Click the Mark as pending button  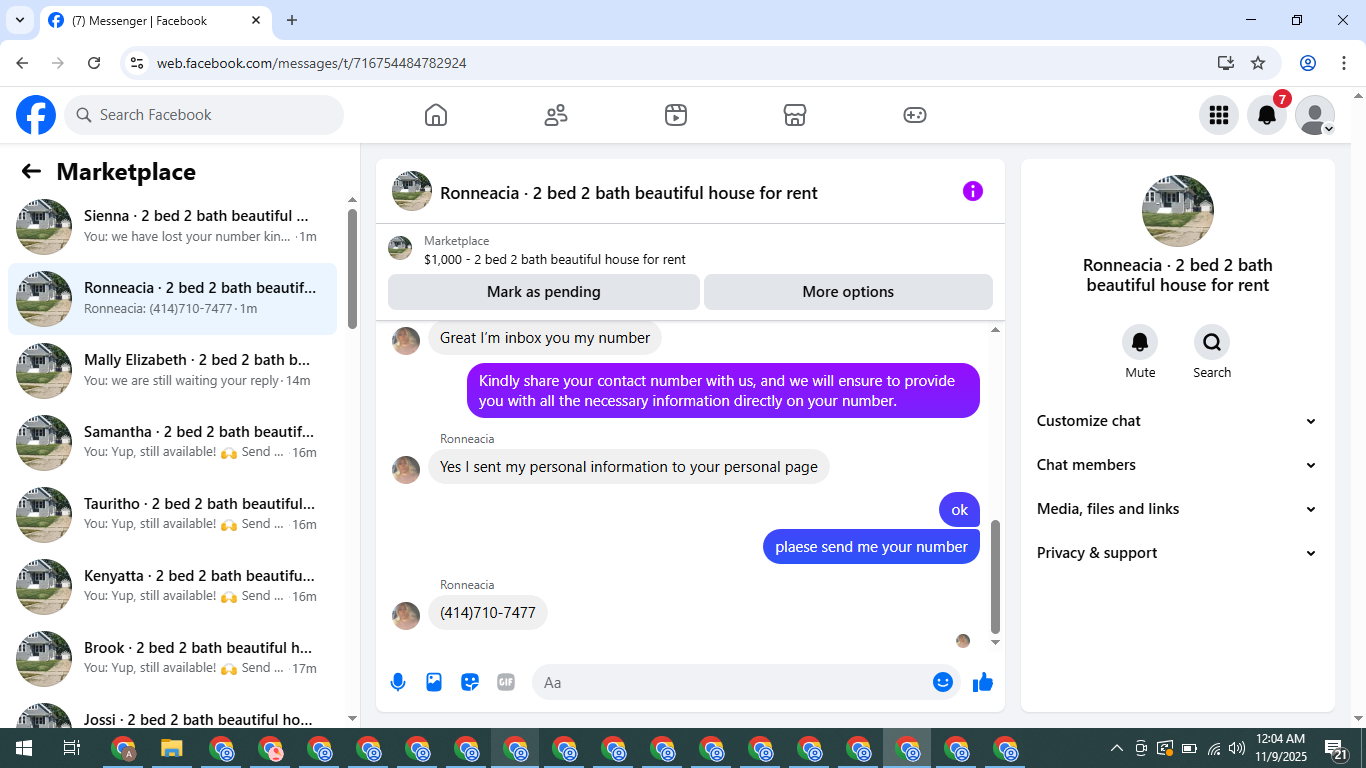coord(544,292)
